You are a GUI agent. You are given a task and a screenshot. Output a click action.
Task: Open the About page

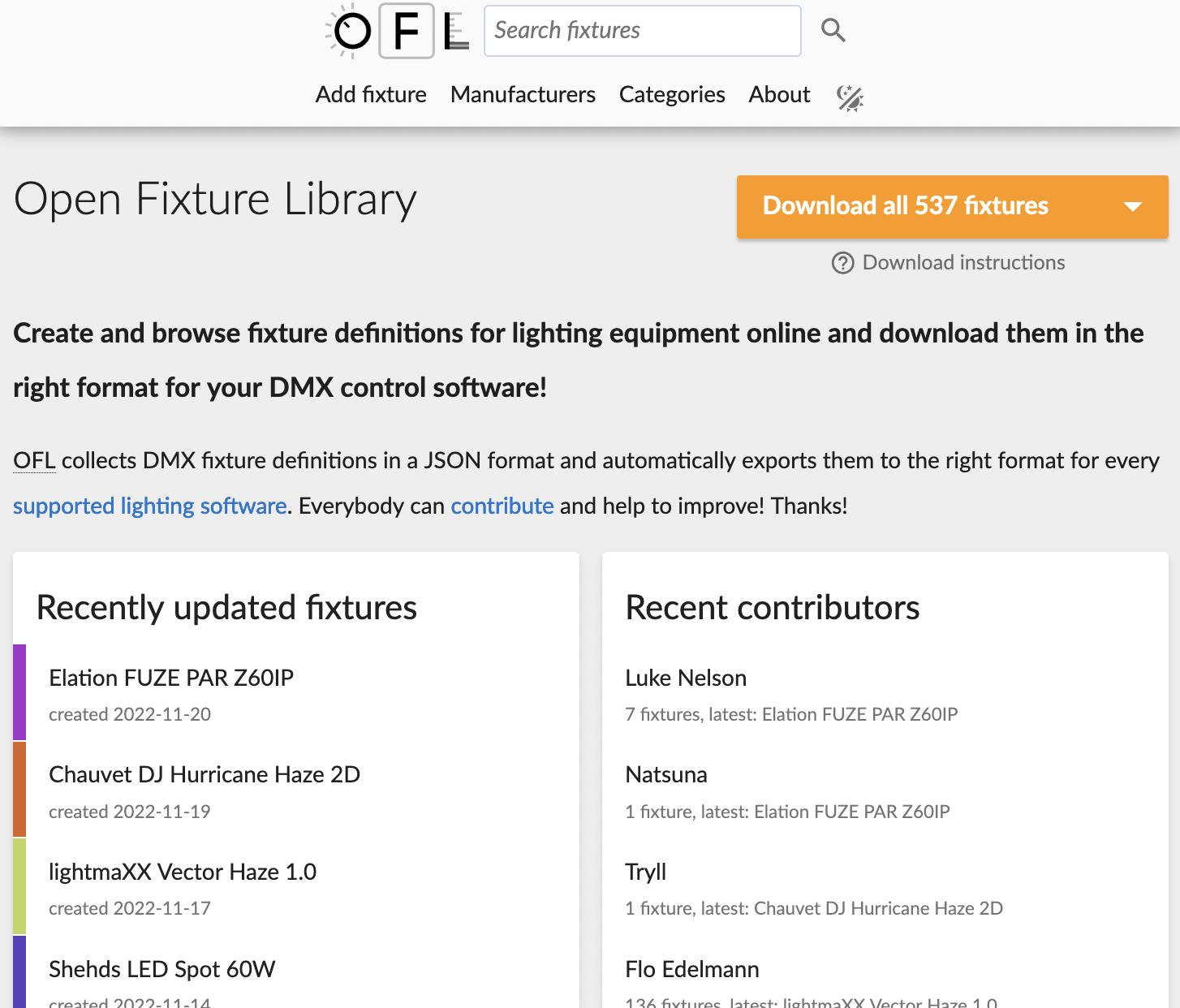pyautogui.click(x=779, y=95)
